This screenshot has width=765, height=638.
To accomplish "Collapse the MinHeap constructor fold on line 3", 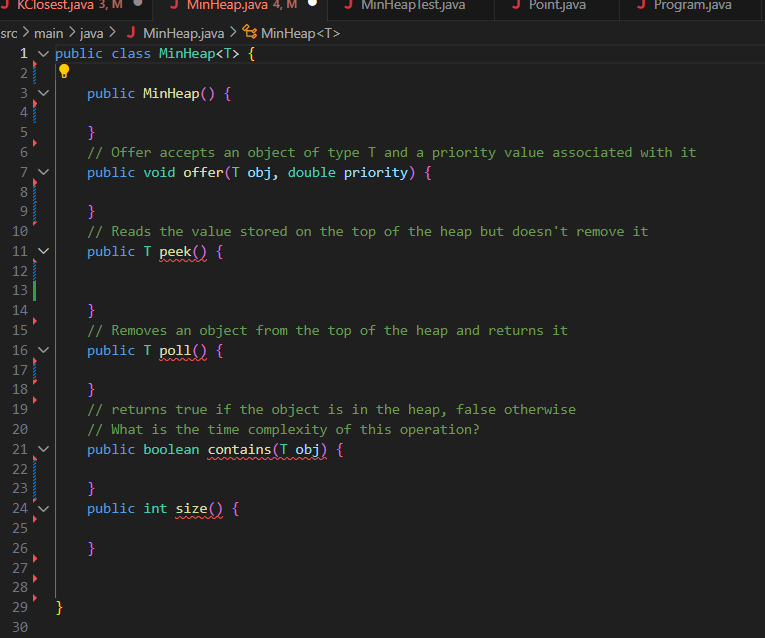I will click(x=43, y=93).
